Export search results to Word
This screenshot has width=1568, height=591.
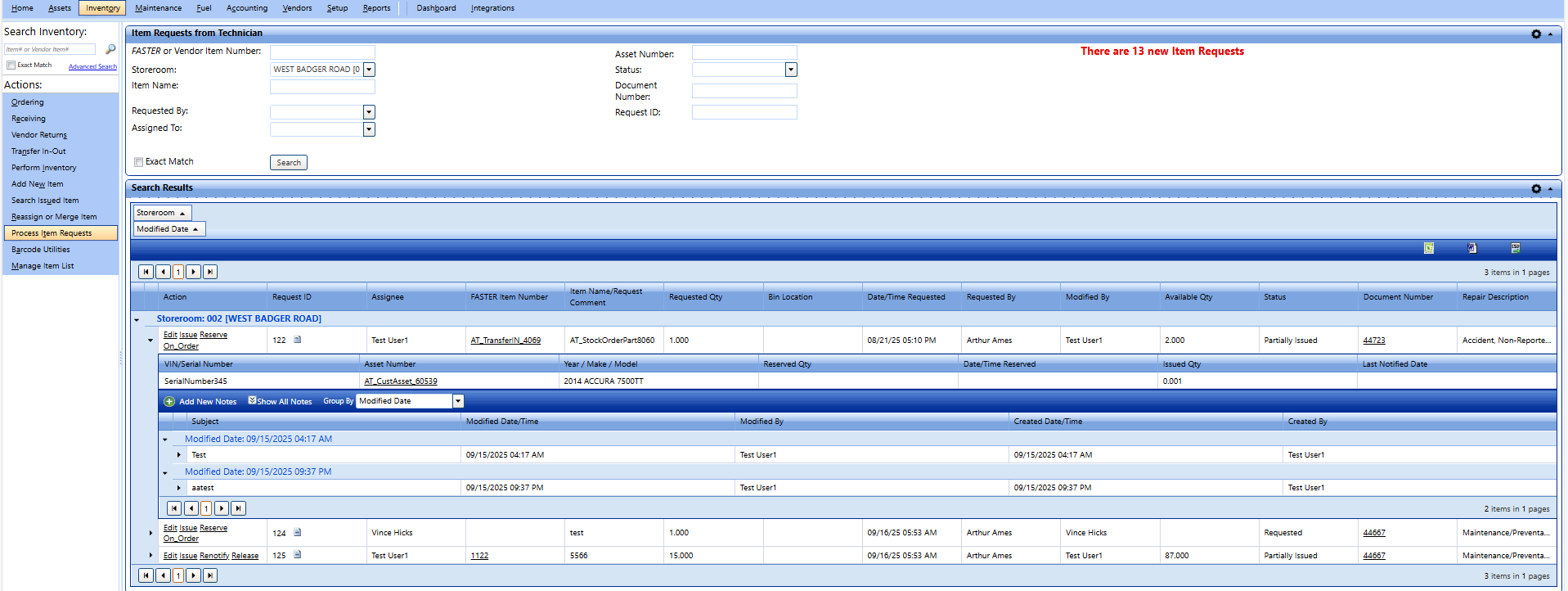click(1471, 249)
